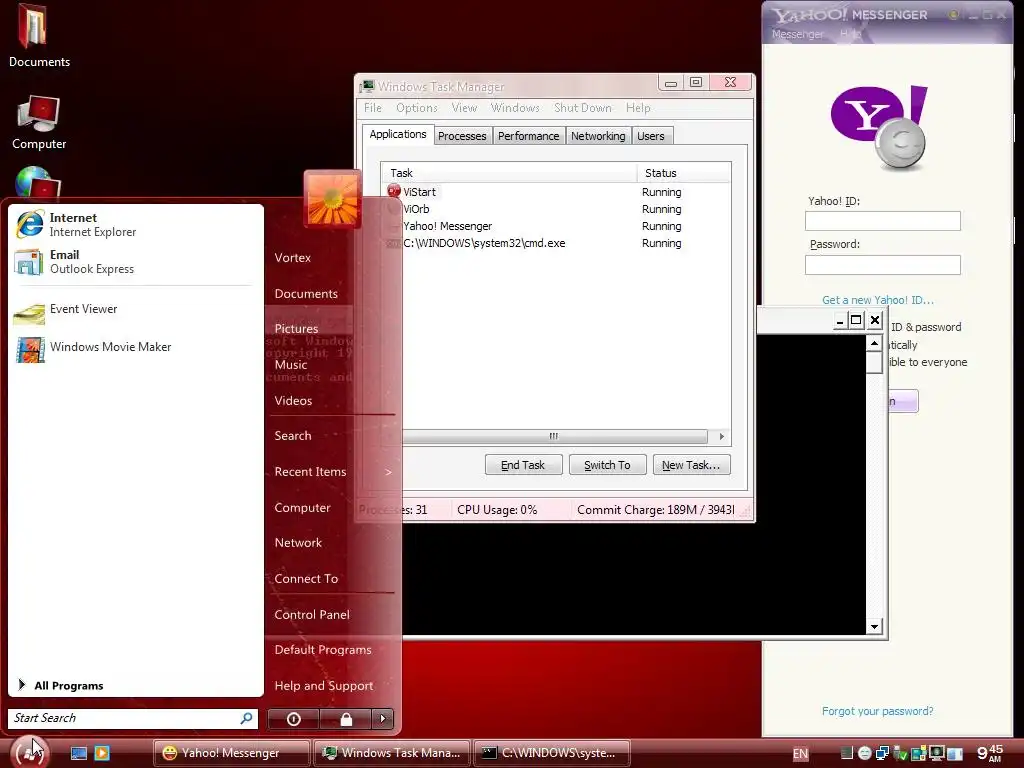
Task: Open the View menu in Task Manager
Action: tap(464, 108)
